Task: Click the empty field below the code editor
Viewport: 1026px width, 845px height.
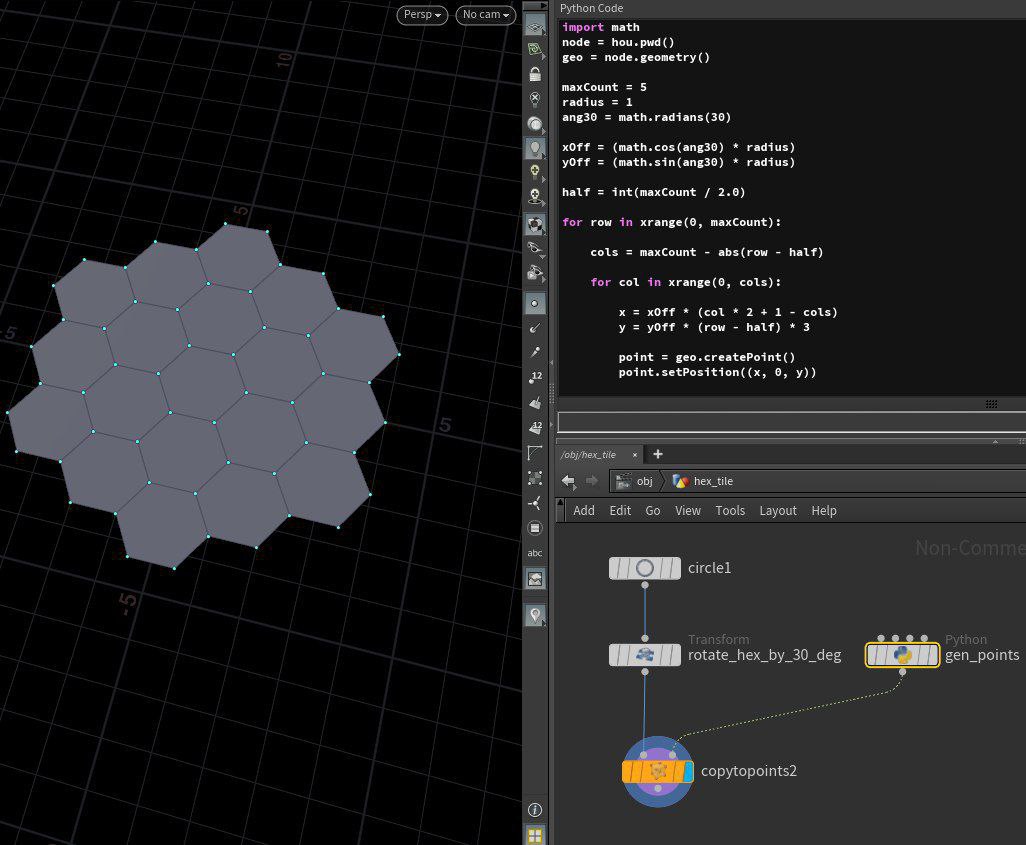Action: (x=791, y=422)
